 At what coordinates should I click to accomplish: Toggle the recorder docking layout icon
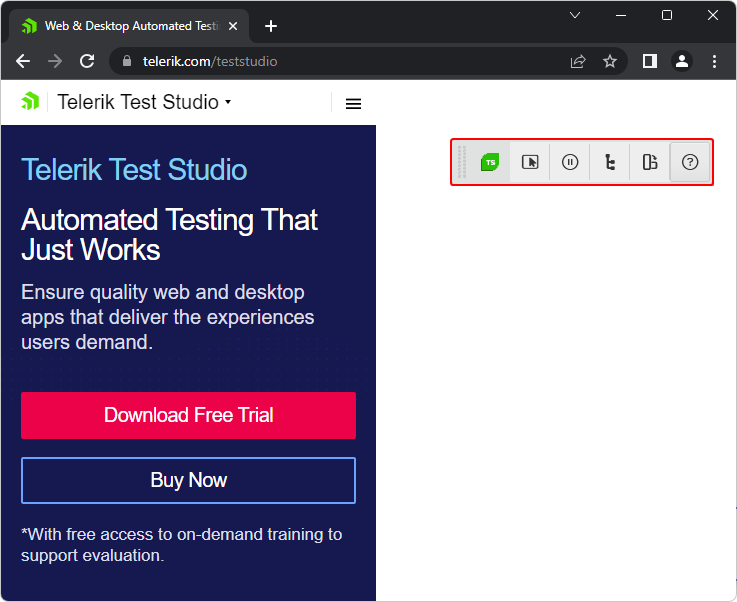pos(650,162)
